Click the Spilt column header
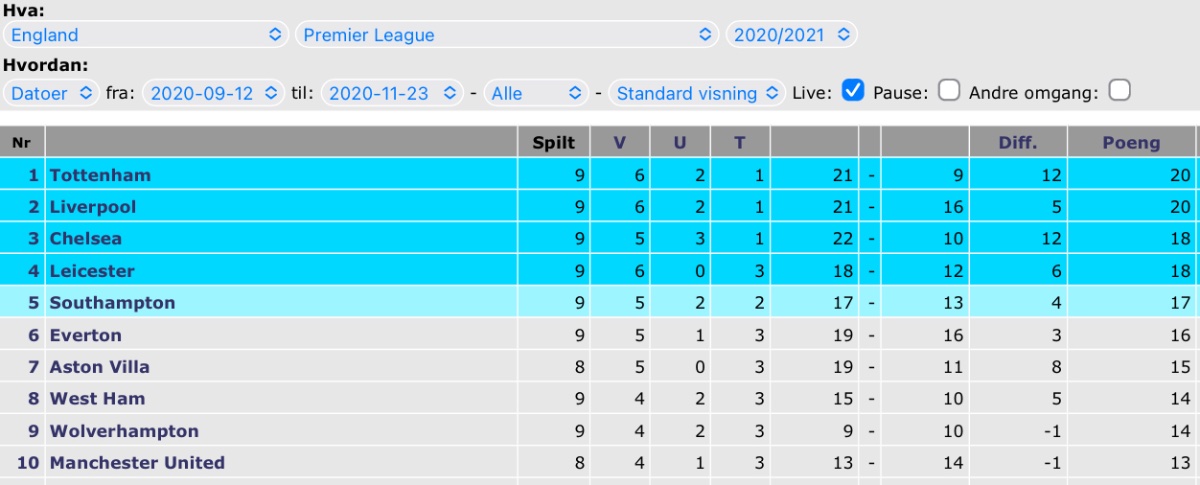 (x=553, y=142)
